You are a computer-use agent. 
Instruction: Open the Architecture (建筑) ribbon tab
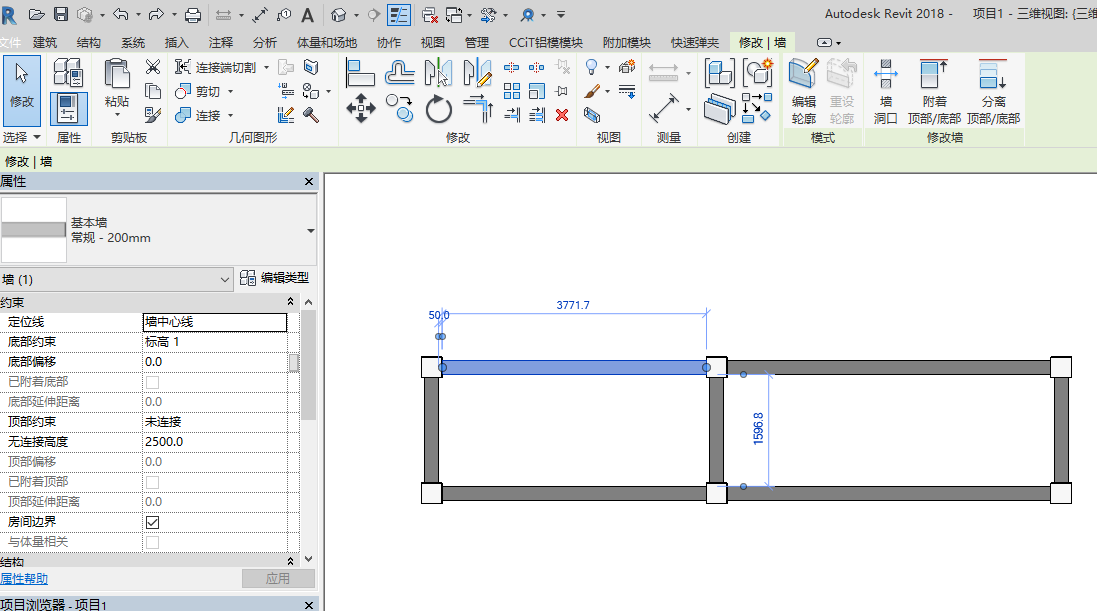[x=45, y=43]
